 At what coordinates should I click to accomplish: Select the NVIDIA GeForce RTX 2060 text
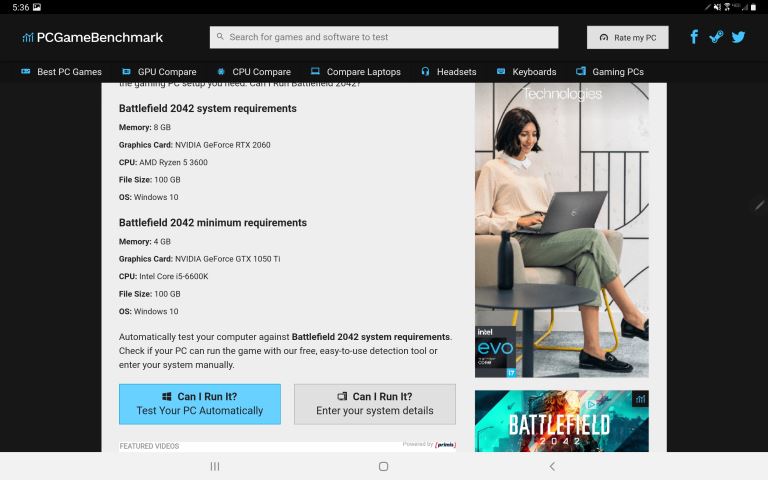223,145
